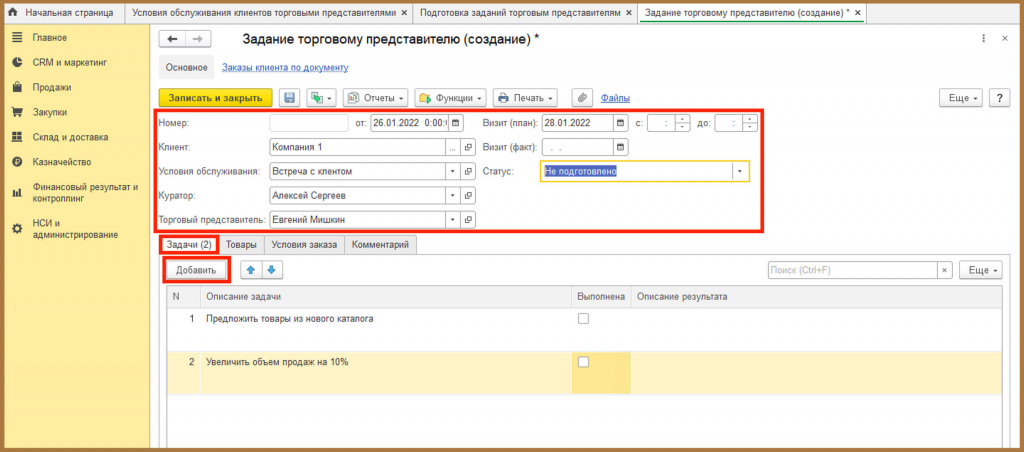Move task row down with arrow

[x=272, y=270]
